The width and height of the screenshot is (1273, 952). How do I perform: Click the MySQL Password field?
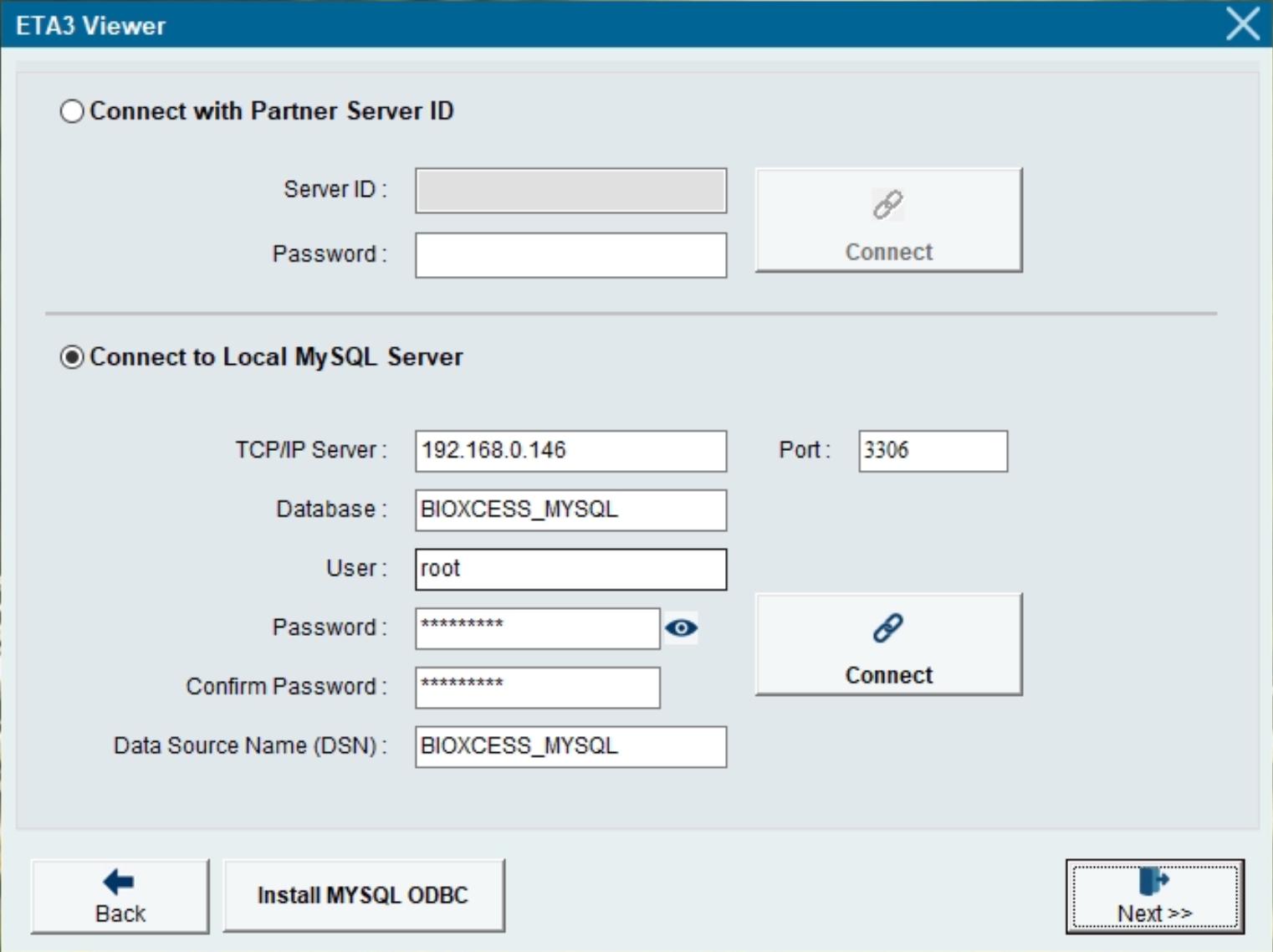tap(537, 628)
